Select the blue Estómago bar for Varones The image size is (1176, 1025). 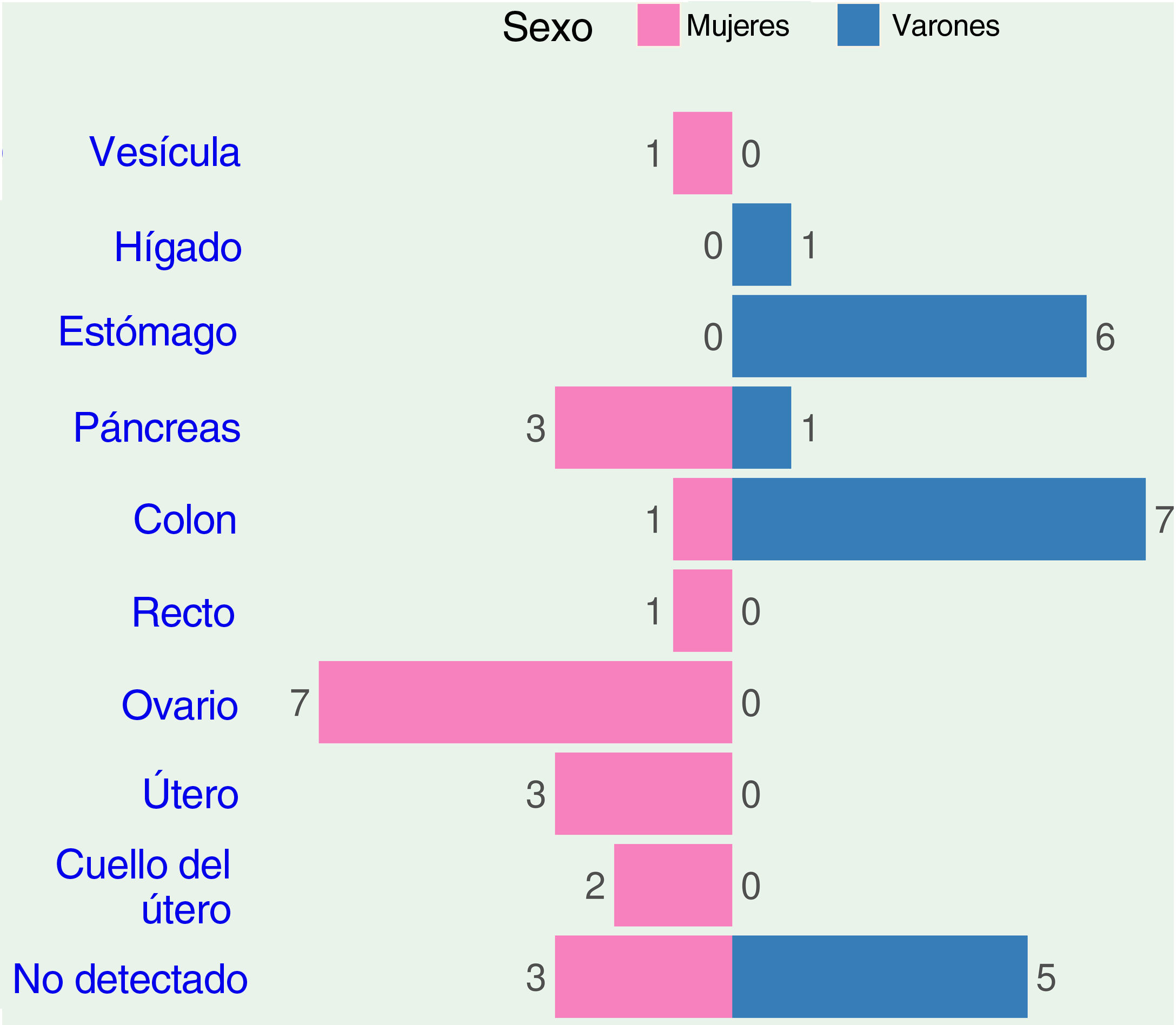click(x=909, y=336)
